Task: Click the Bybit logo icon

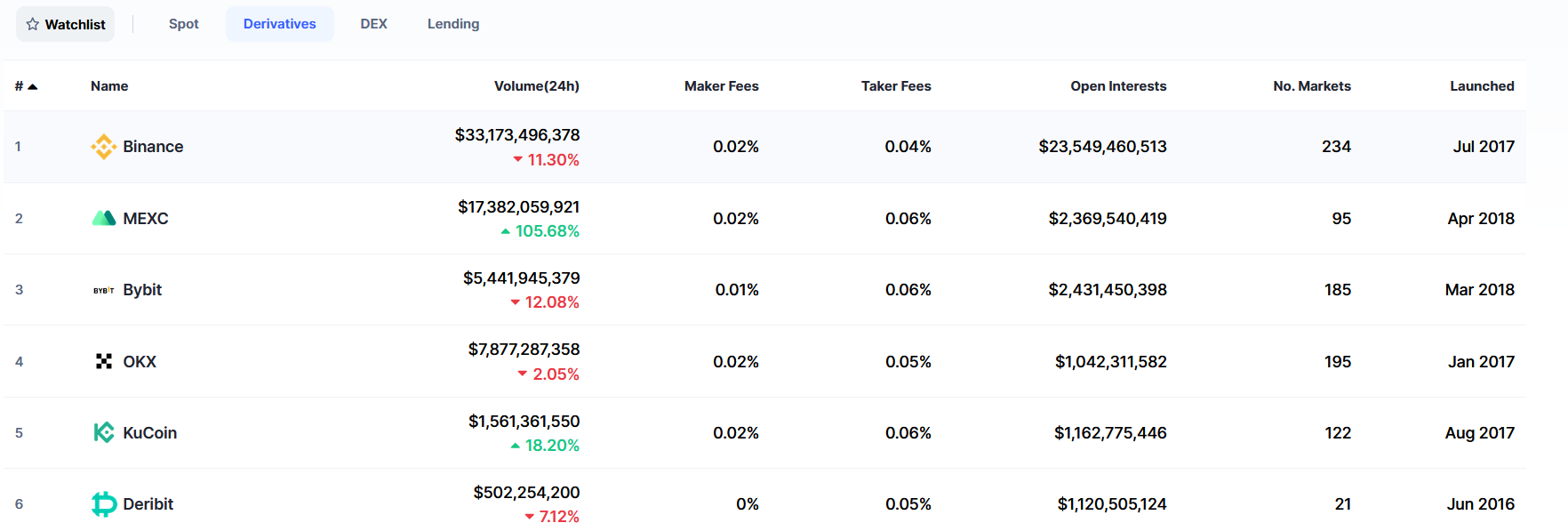Action: [x=104, y=290]
